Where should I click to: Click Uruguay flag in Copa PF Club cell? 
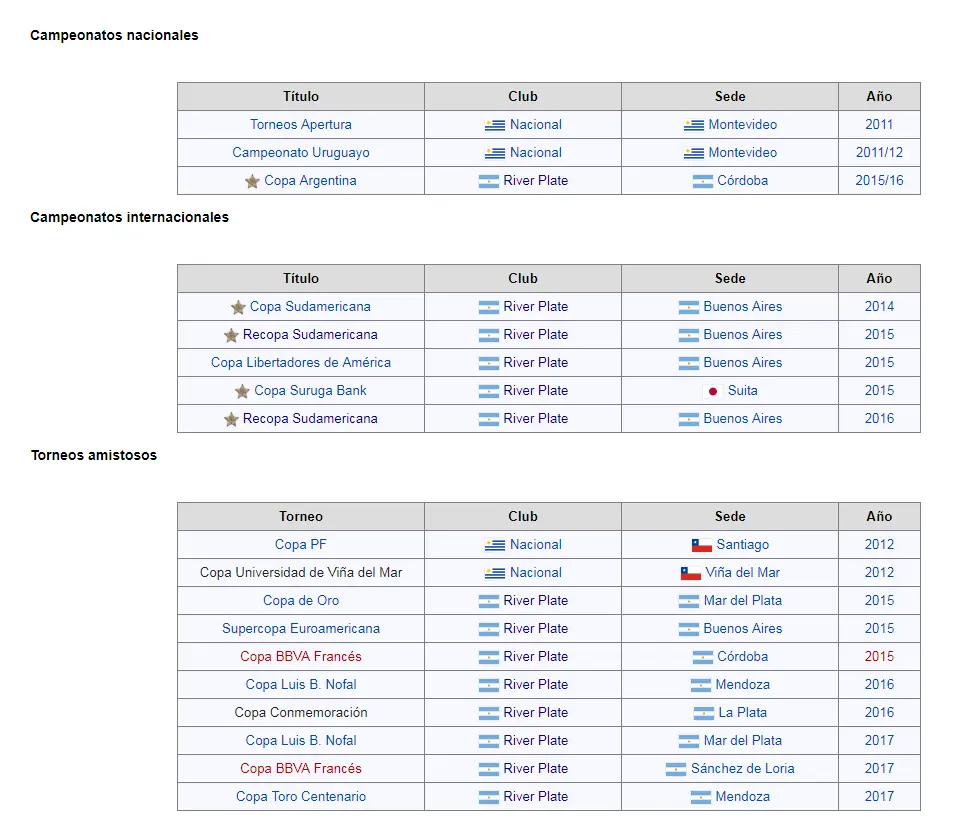[x=494, y=545]
